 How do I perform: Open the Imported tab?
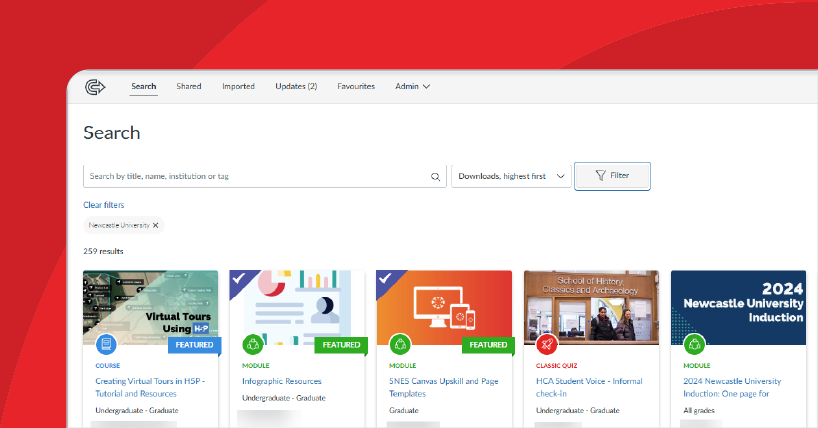[x=238, y=87]
